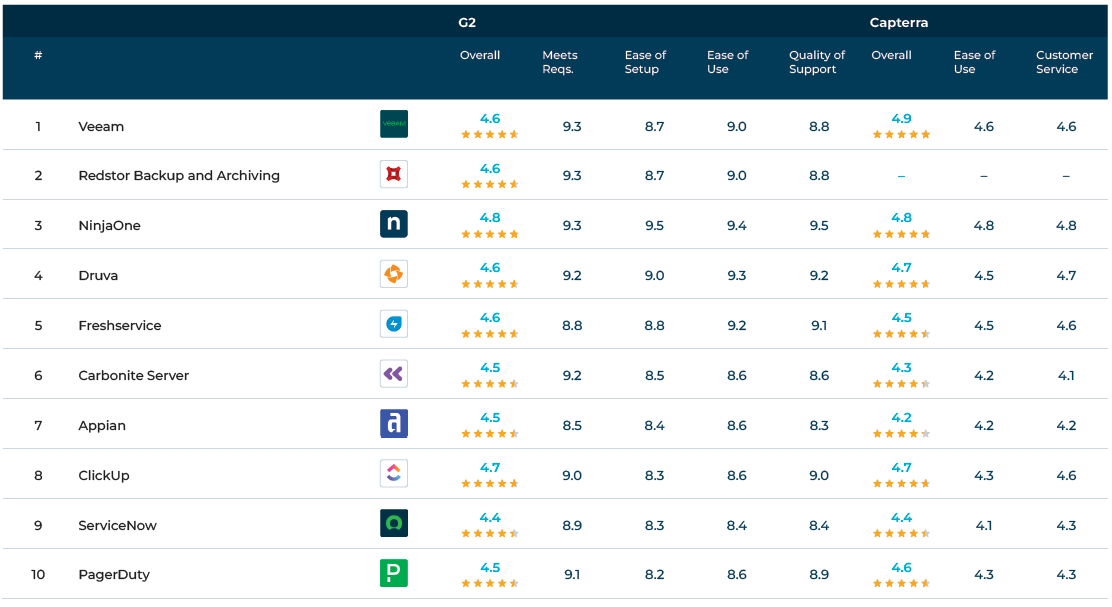Click rank number 10 for PagerDuty

coord(38,575)
